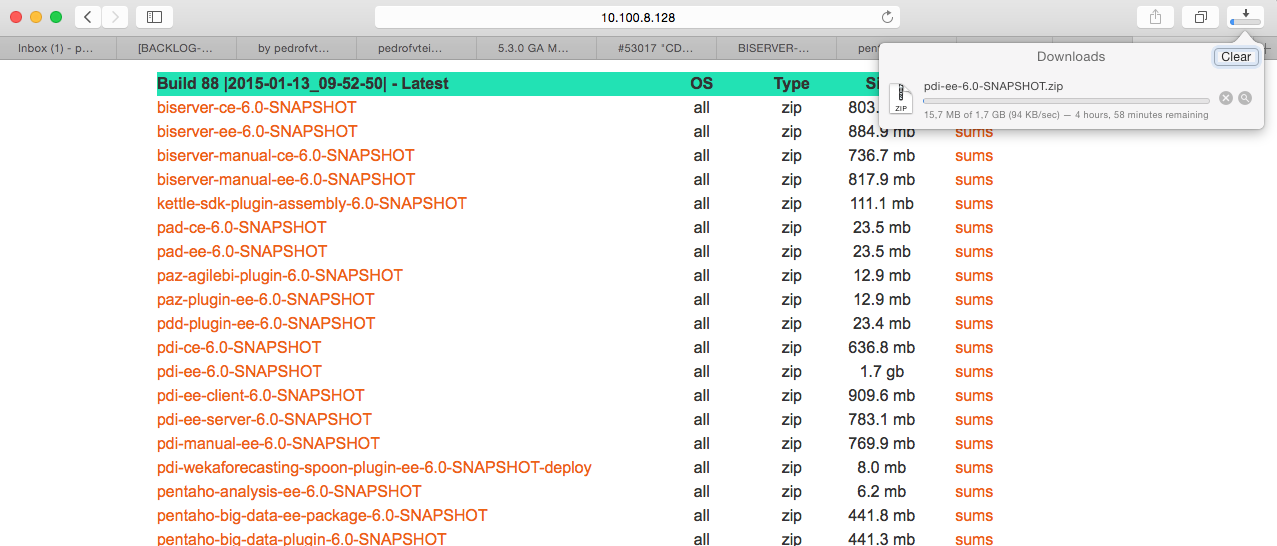Click the 909.6 mb size value
1277x546 pixels.
(882, 395)
